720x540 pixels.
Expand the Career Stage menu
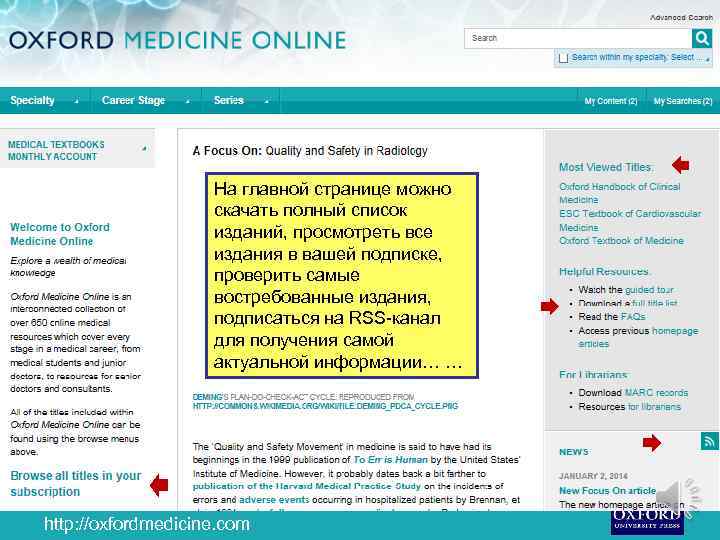tap(146, 100)
